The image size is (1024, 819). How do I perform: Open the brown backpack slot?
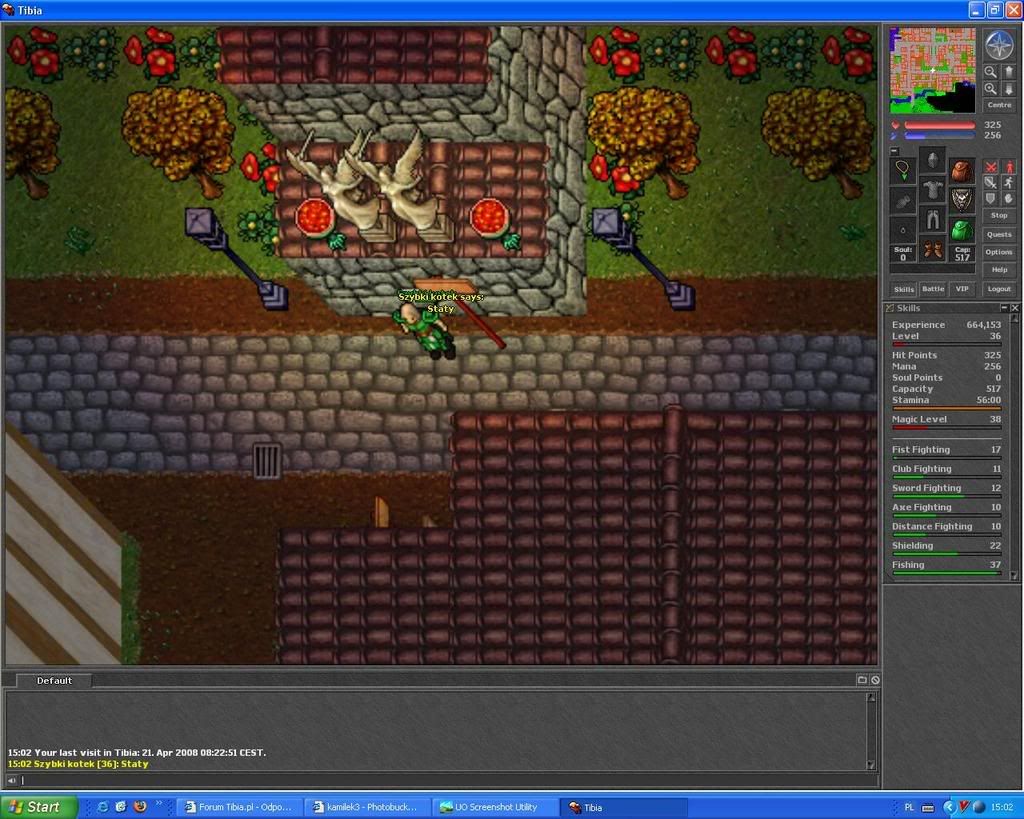point(962,170)
